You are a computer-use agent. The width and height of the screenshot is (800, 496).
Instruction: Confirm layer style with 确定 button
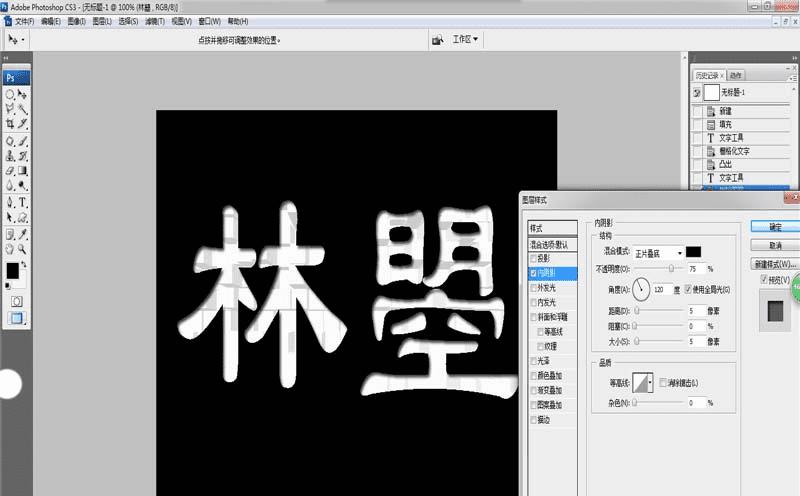[x=776, y=227]
